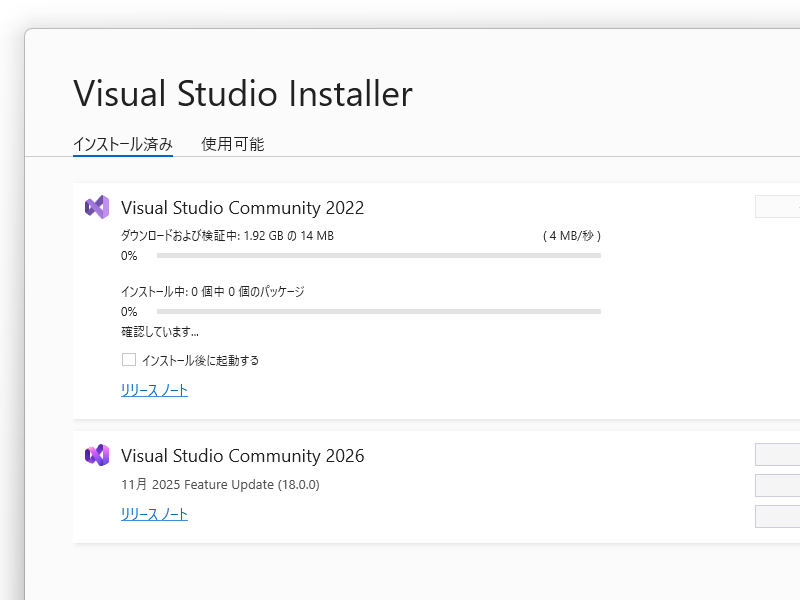Click the middle button on the 2026 entry

(780, 486)
